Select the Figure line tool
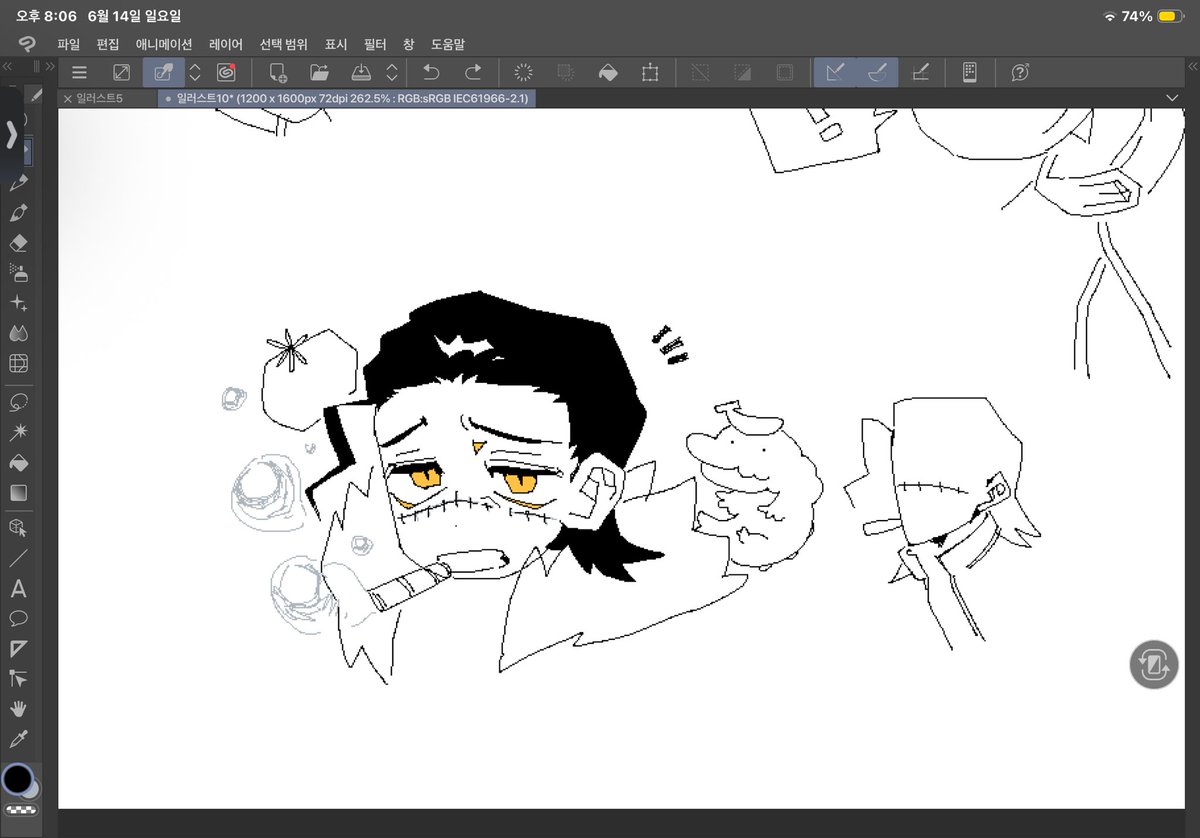 click(18, 558)
